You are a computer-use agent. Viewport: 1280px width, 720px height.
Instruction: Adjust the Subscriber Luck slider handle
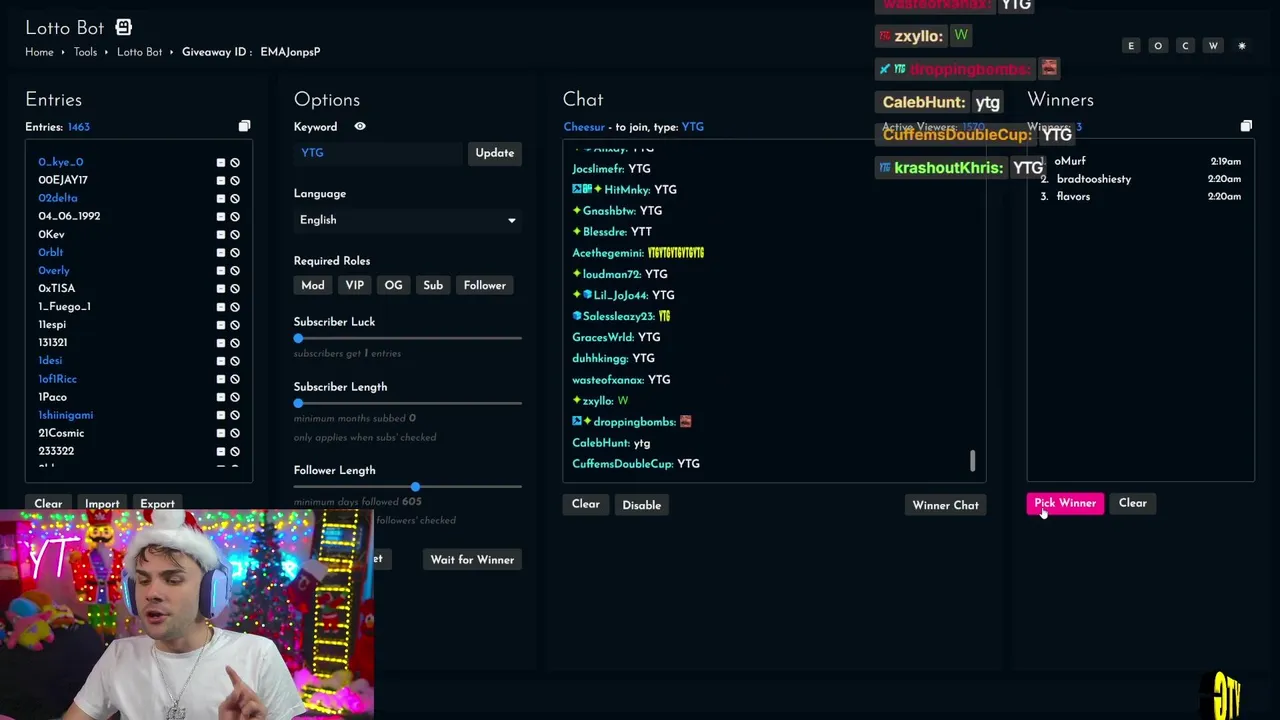[x=298, y=338]
